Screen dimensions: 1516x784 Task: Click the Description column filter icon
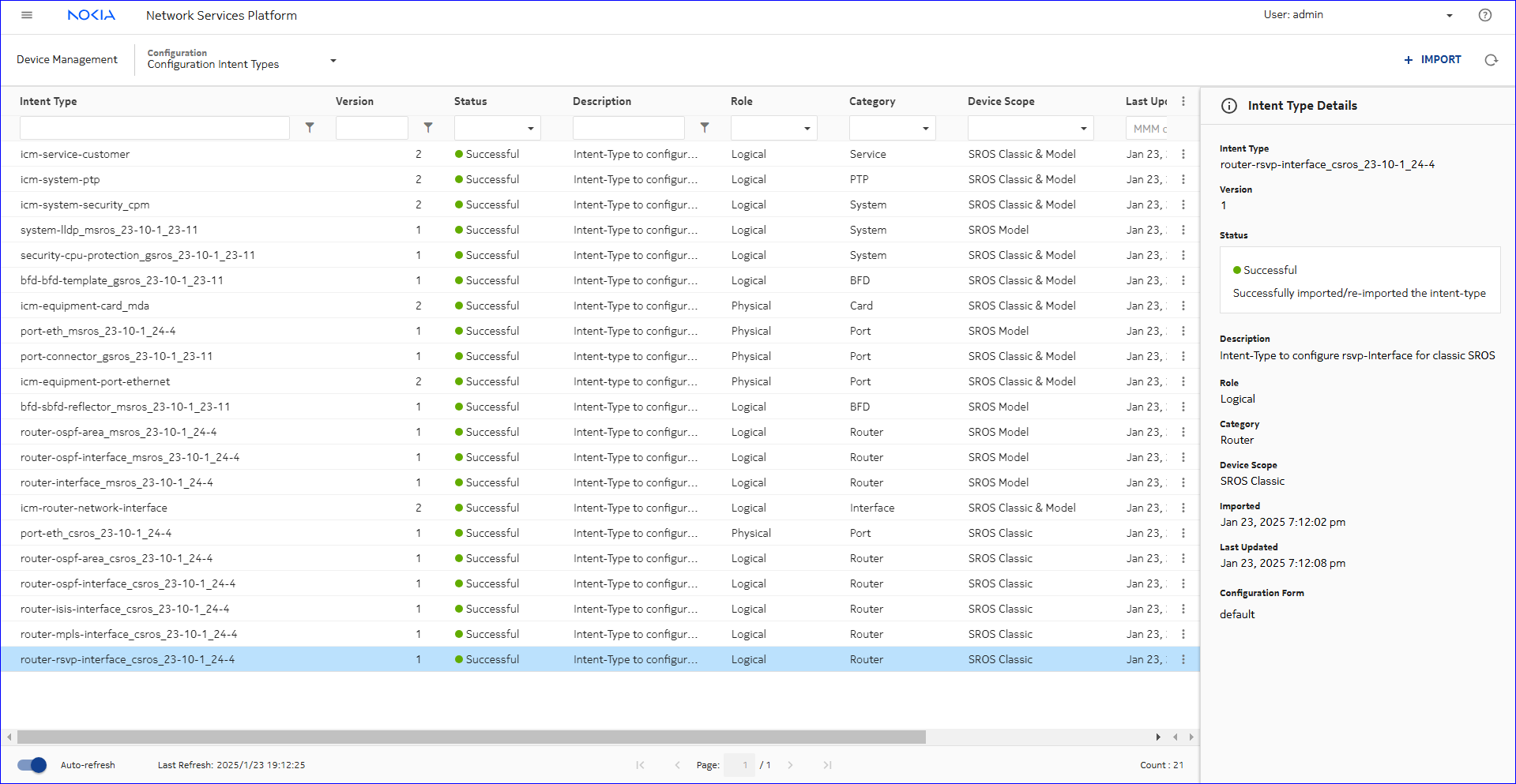point(705,128)
